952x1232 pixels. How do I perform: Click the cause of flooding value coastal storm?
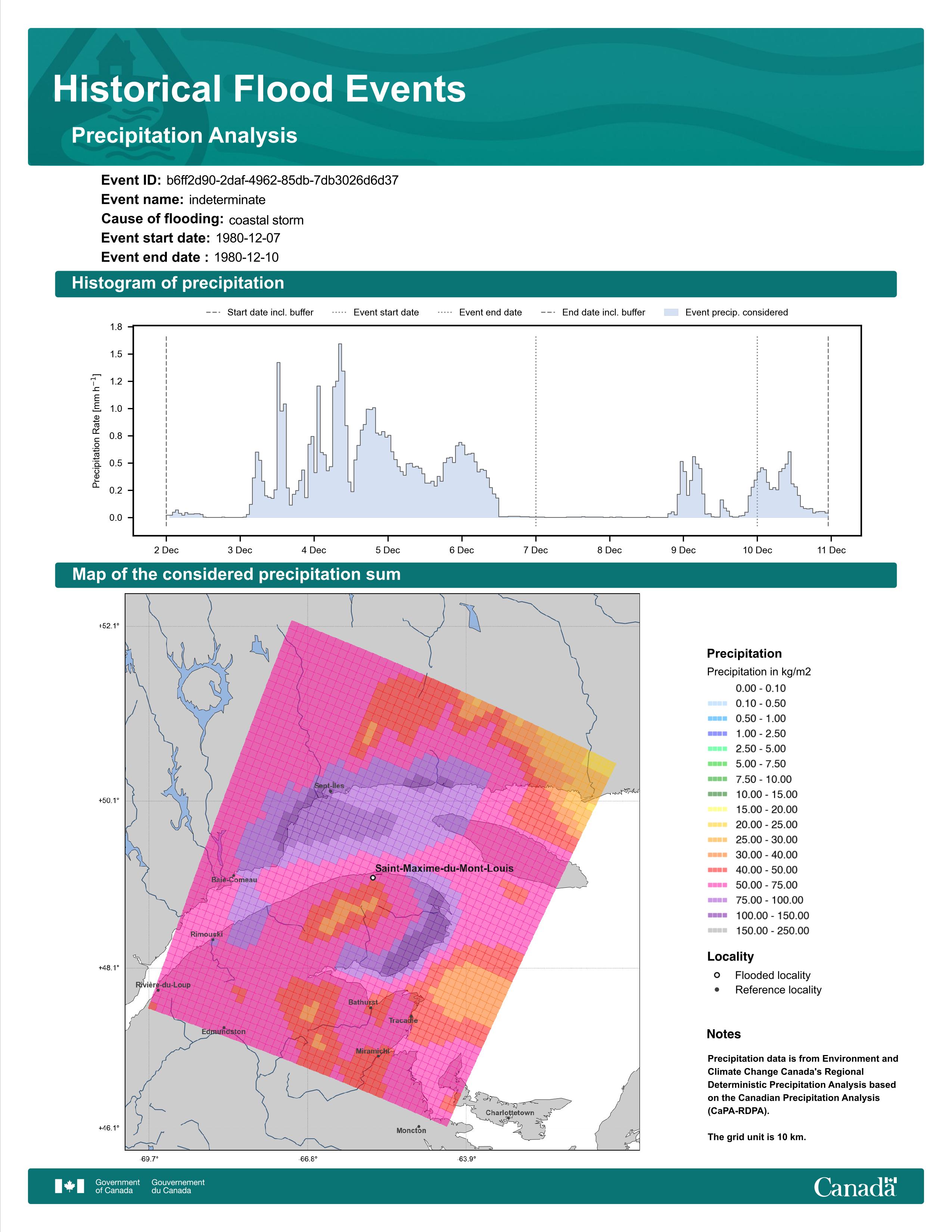pyautogui.click(x=266, y=220)
